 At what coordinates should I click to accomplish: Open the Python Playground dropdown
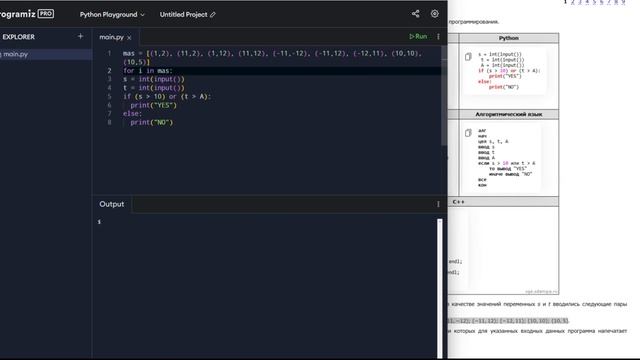112,15
